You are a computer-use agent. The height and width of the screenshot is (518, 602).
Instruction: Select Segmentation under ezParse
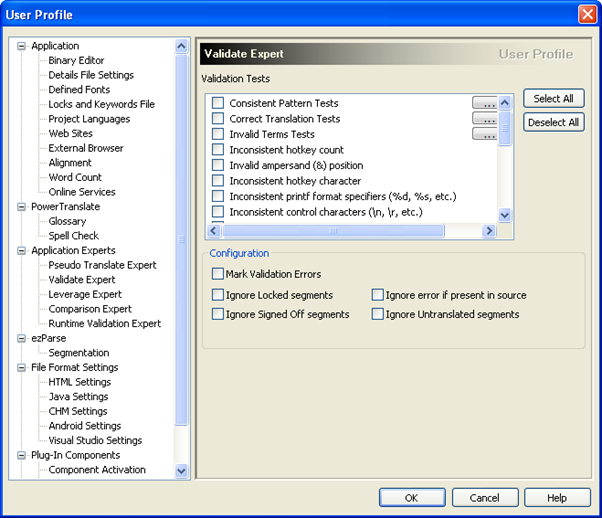79,353
